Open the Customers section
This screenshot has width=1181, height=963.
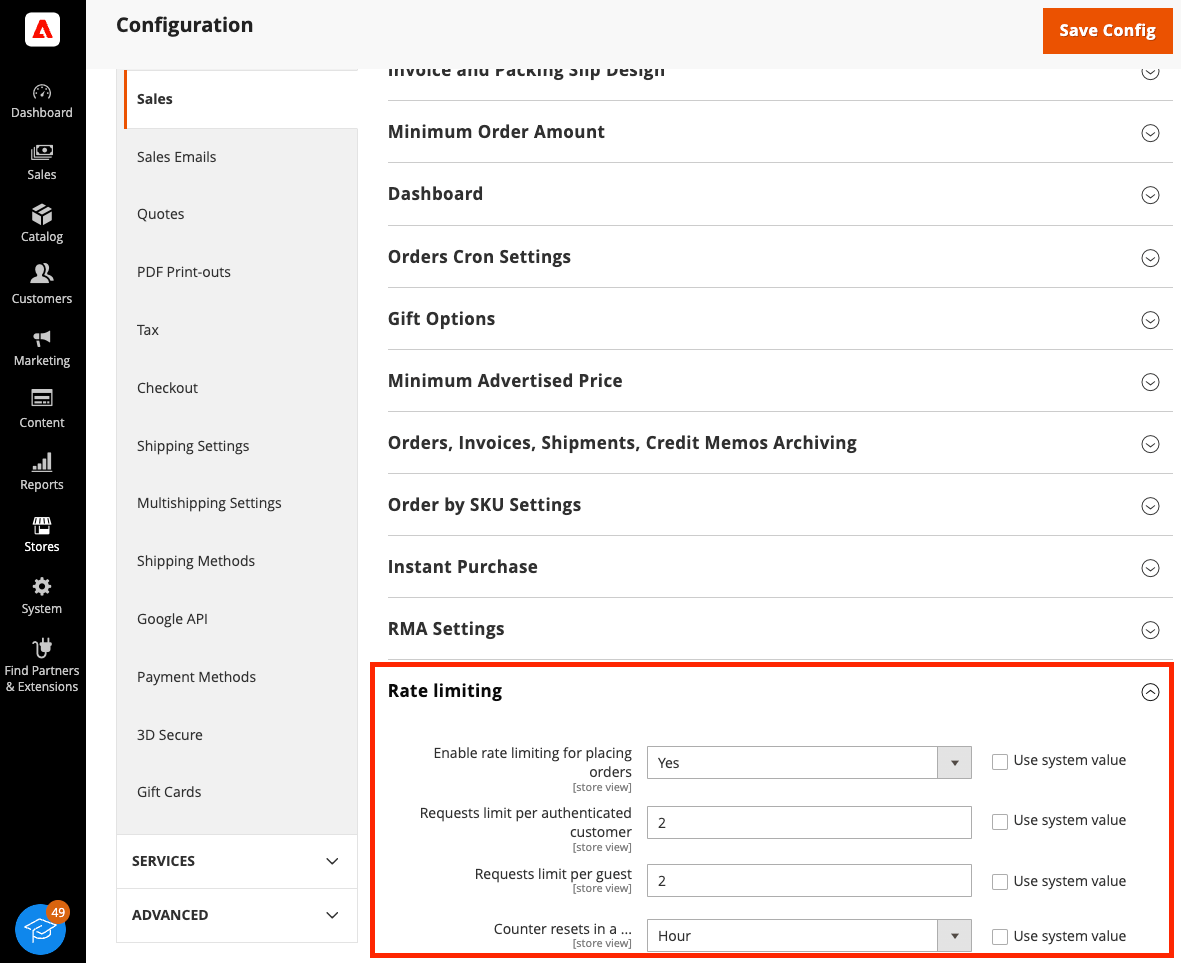[x=41, y=284]
